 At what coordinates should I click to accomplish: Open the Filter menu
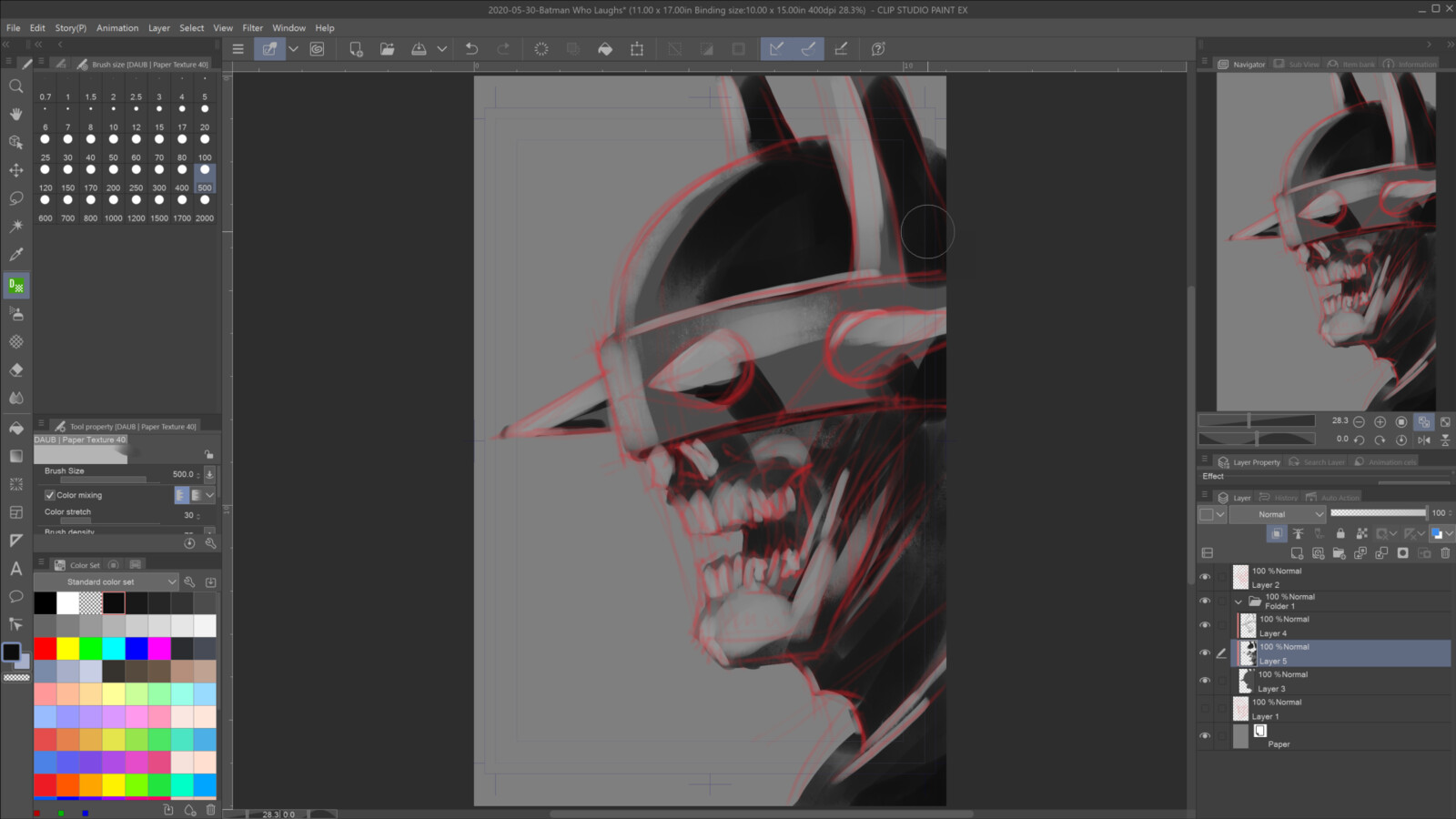[252, 28]
